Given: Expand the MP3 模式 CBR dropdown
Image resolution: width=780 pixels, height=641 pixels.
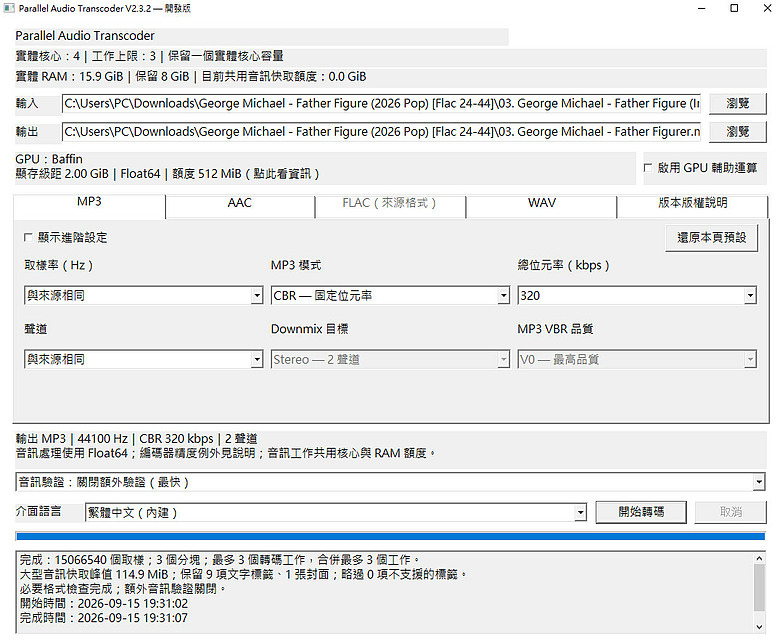Looking at the screenshot, I should (390, 295).
